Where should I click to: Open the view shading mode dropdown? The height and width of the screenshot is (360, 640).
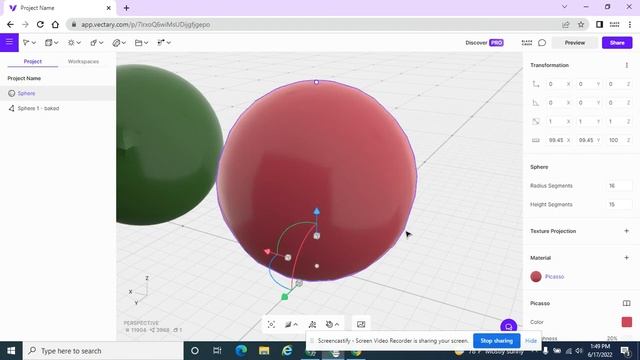291,324
